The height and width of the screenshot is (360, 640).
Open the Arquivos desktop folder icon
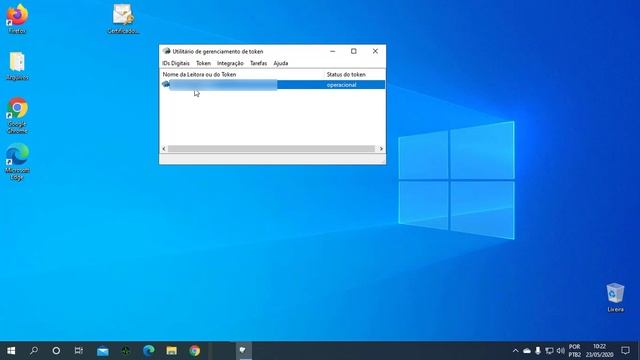pyautogui.click(x=17, y=66)
